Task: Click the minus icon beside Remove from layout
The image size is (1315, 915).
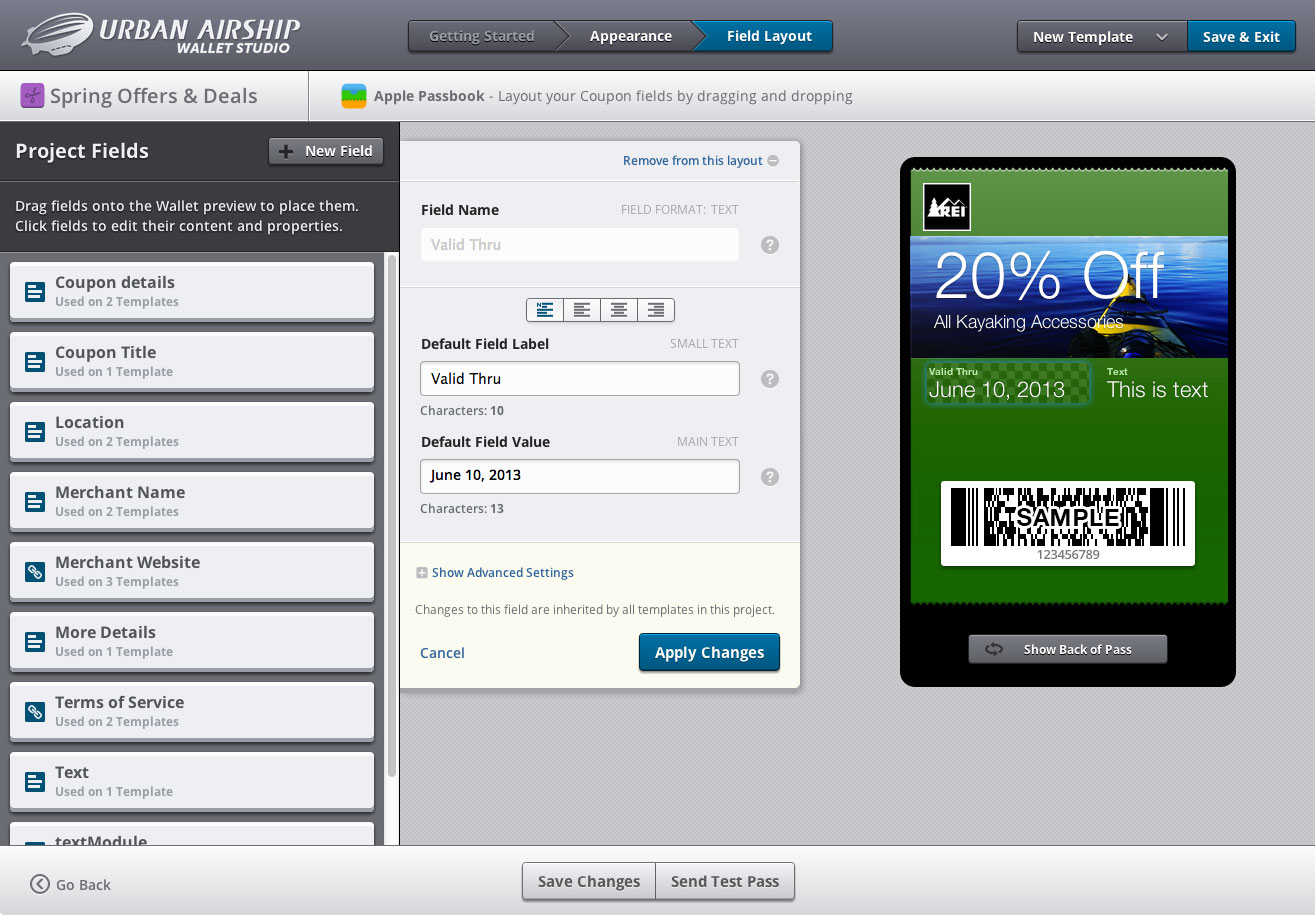Action: pyautogui.click(x=773, y=161)
